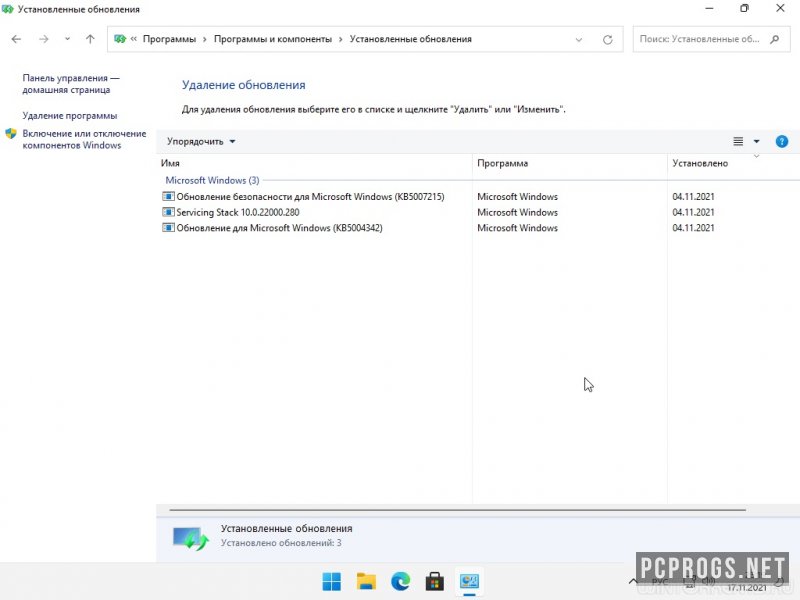Click breadcrumb Установленные обновления
The width and height of the screenshot is (800, 600).
411,39
